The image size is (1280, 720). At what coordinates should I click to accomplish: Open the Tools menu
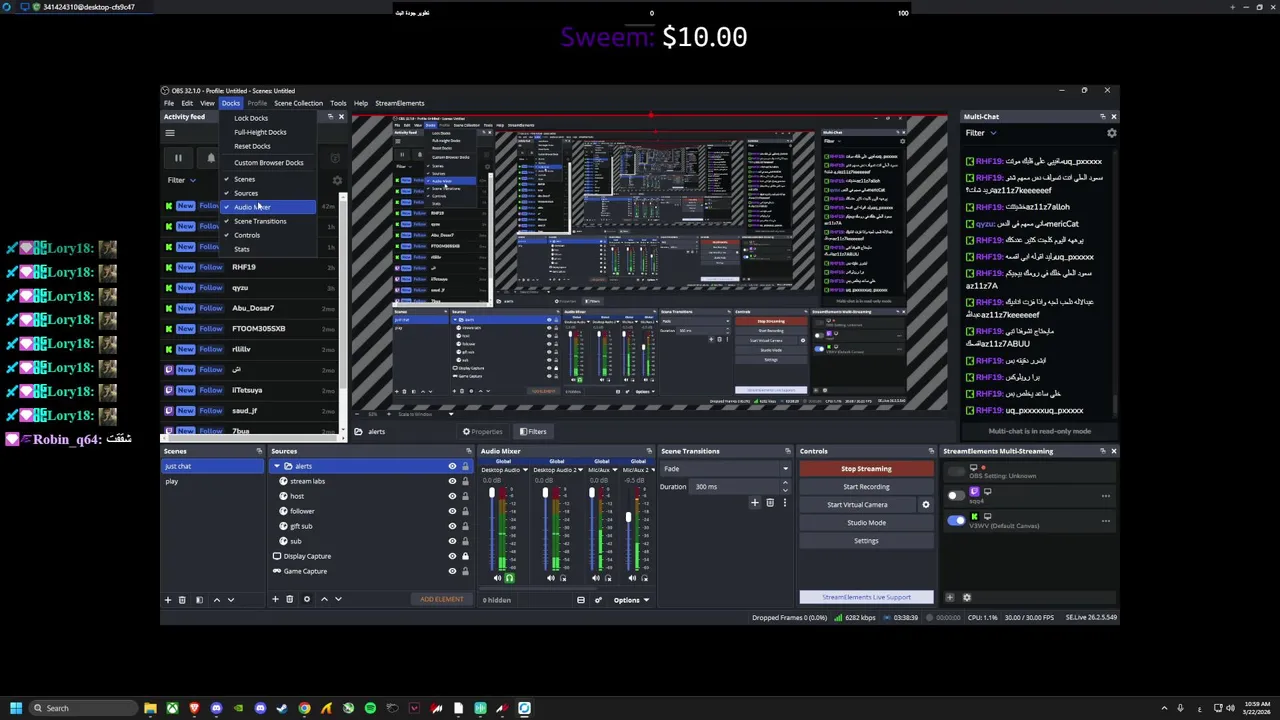click(338, 103)
